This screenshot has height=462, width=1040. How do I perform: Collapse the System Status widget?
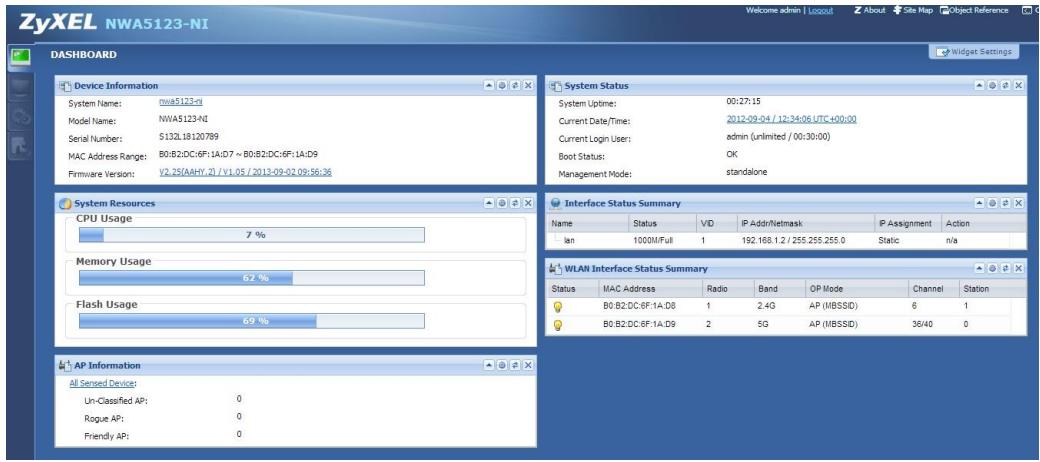coord(979,86)
